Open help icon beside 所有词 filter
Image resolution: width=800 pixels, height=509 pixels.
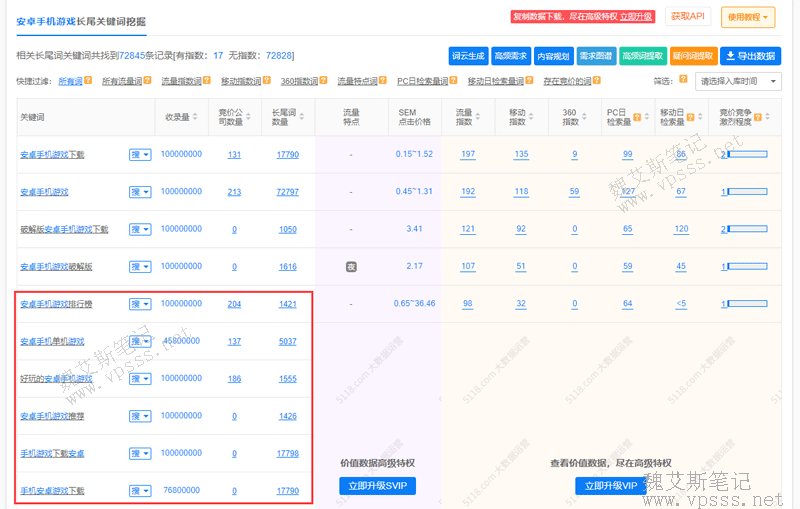coord(88,81)
